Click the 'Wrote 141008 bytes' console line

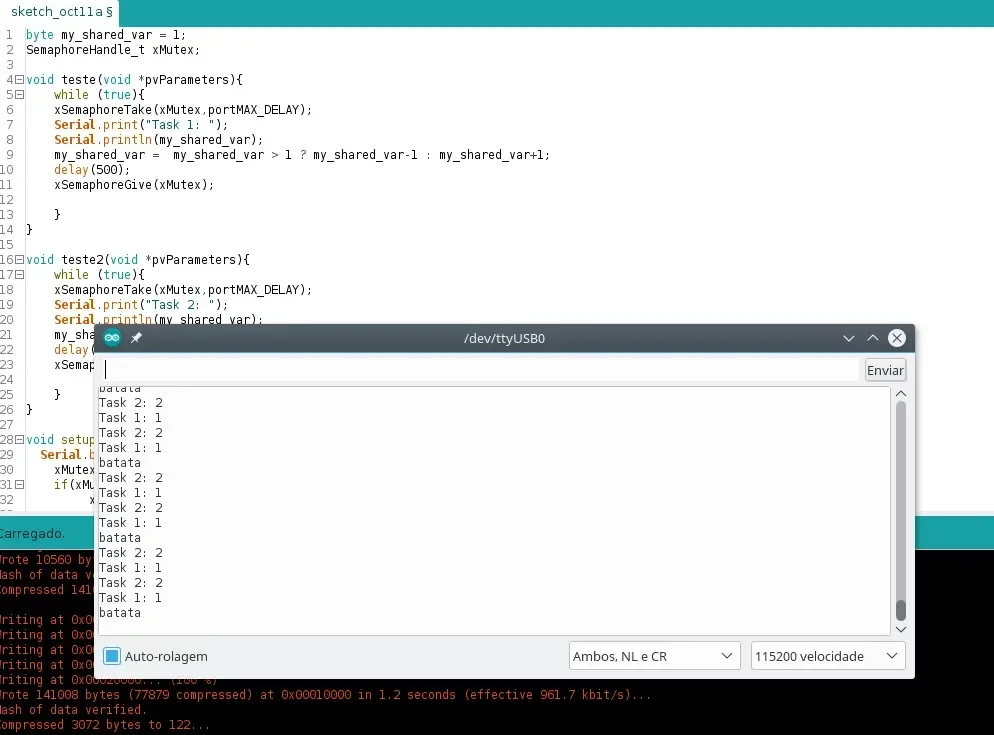[325, 694]
